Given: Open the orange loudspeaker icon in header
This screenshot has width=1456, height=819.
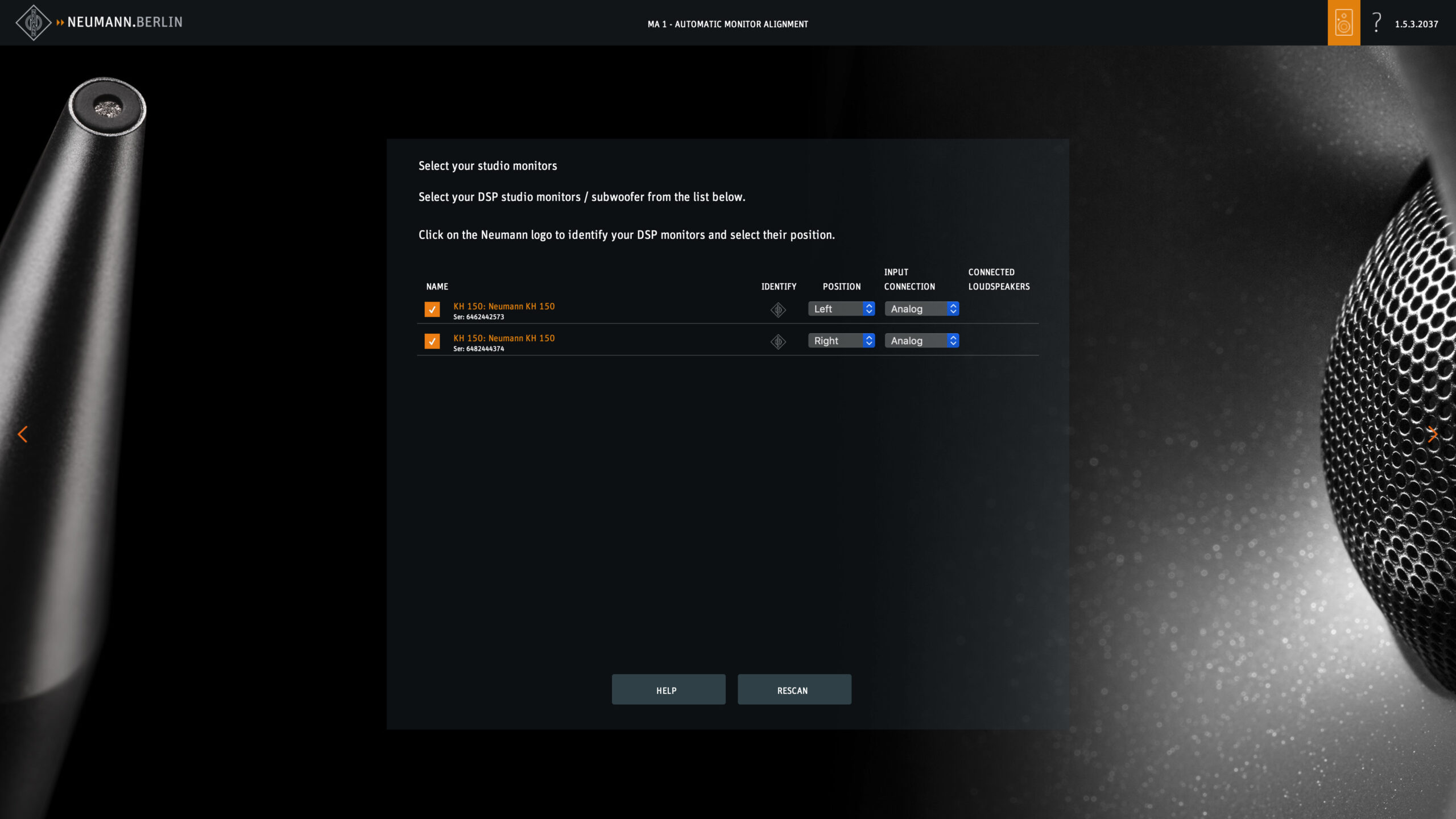Looking at the screenshot, I should point(1344,23).
